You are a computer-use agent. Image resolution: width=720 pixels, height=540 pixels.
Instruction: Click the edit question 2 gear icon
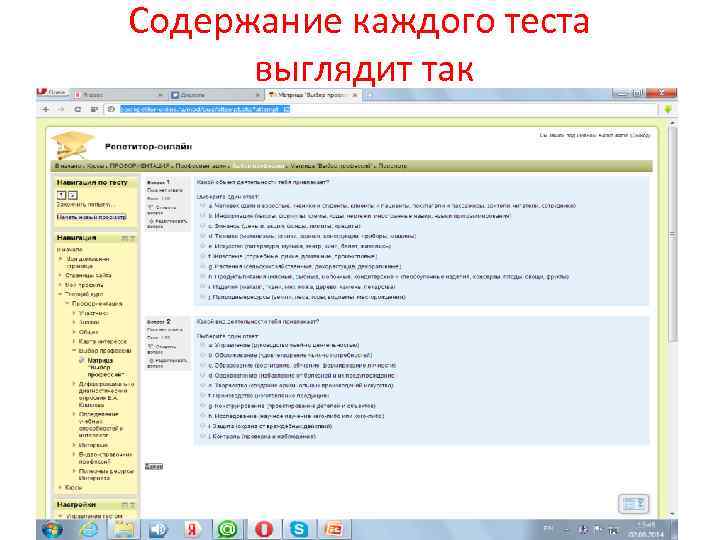pyautogui.click(x=152, y=360)
